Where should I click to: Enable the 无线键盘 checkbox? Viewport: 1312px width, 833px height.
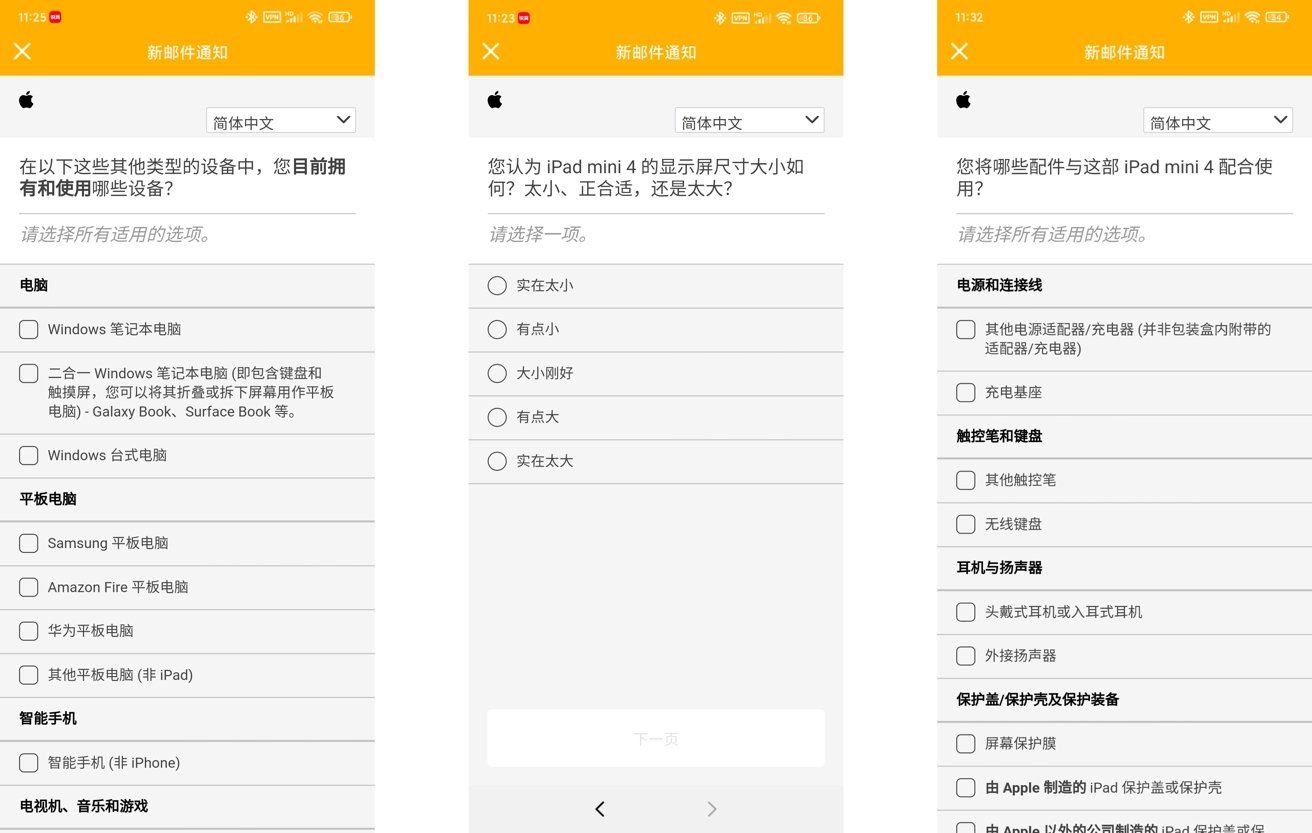[x=966, y=524]
